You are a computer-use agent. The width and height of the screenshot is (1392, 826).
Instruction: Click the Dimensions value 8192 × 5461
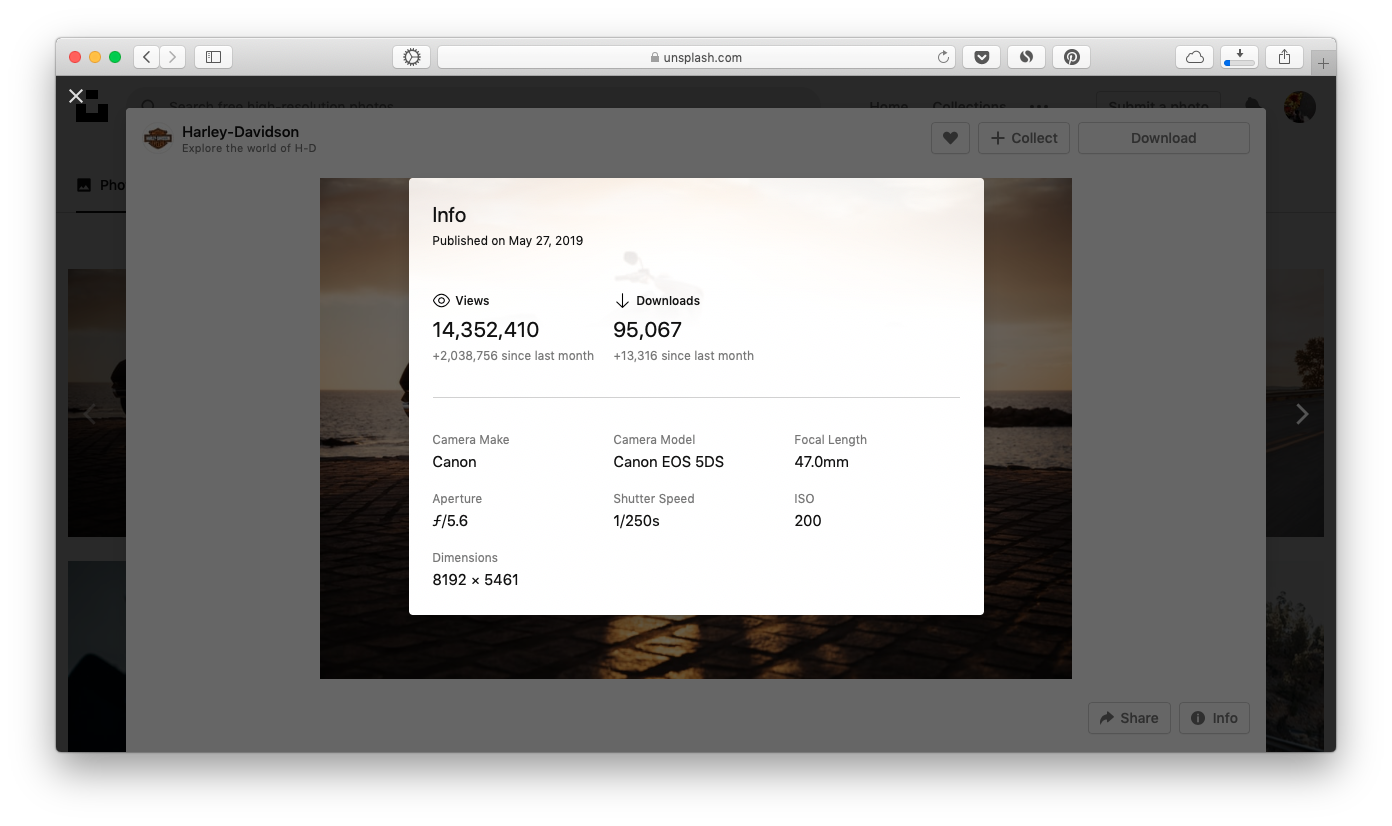(475, 580)
